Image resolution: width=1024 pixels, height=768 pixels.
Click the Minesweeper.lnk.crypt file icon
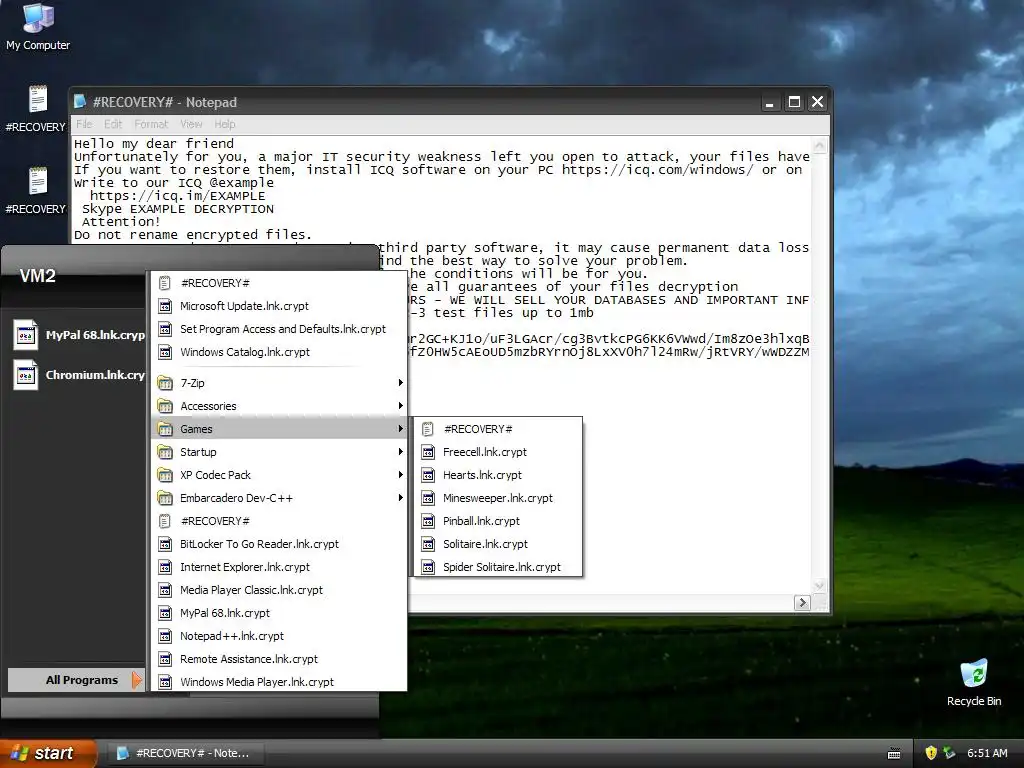428,498
